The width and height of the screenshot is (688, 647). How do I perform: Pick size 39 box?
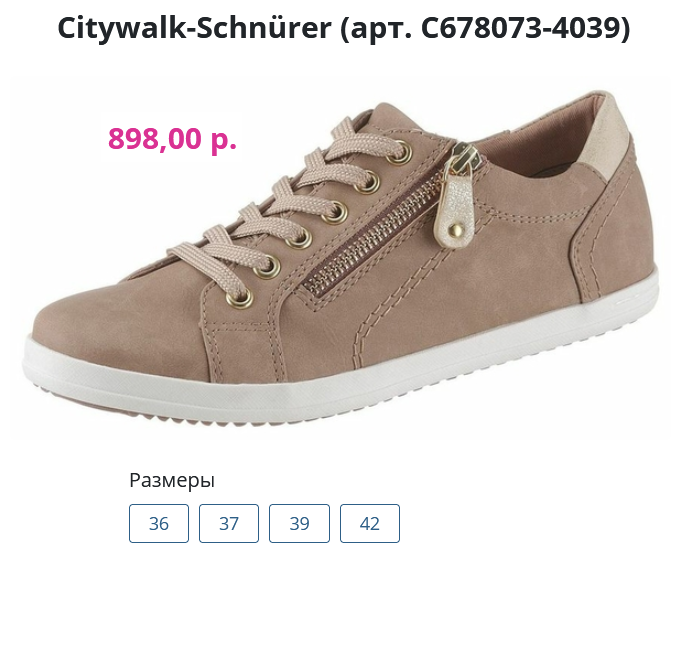(299, 523)
